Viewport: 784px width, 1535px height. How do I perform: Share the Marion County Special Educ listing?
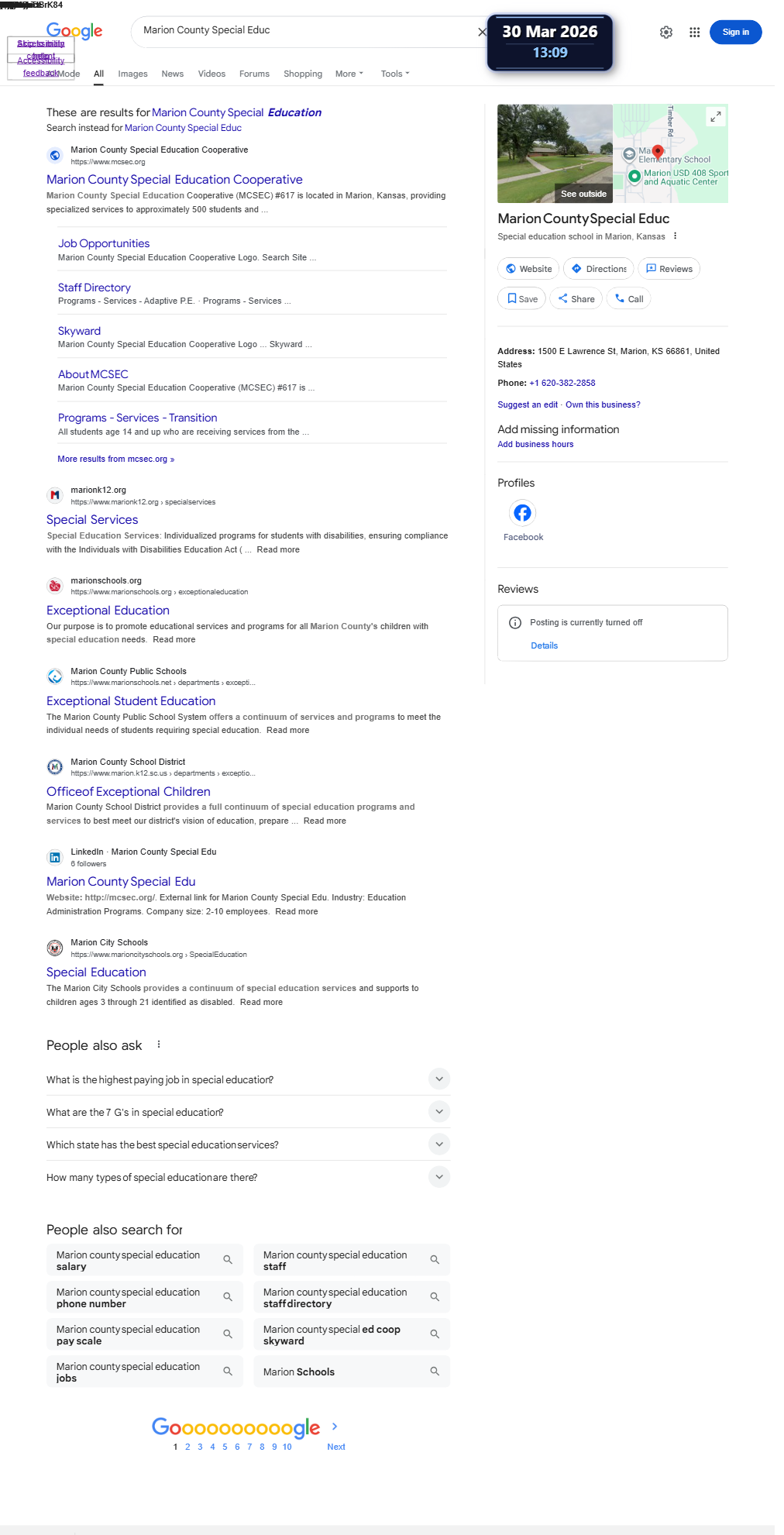576,299
